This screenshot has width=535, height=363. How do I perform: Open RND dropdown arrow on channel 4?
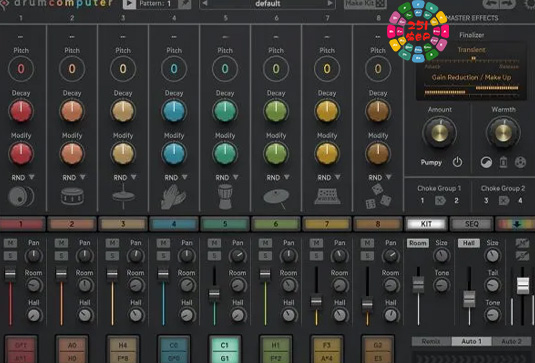185,177
